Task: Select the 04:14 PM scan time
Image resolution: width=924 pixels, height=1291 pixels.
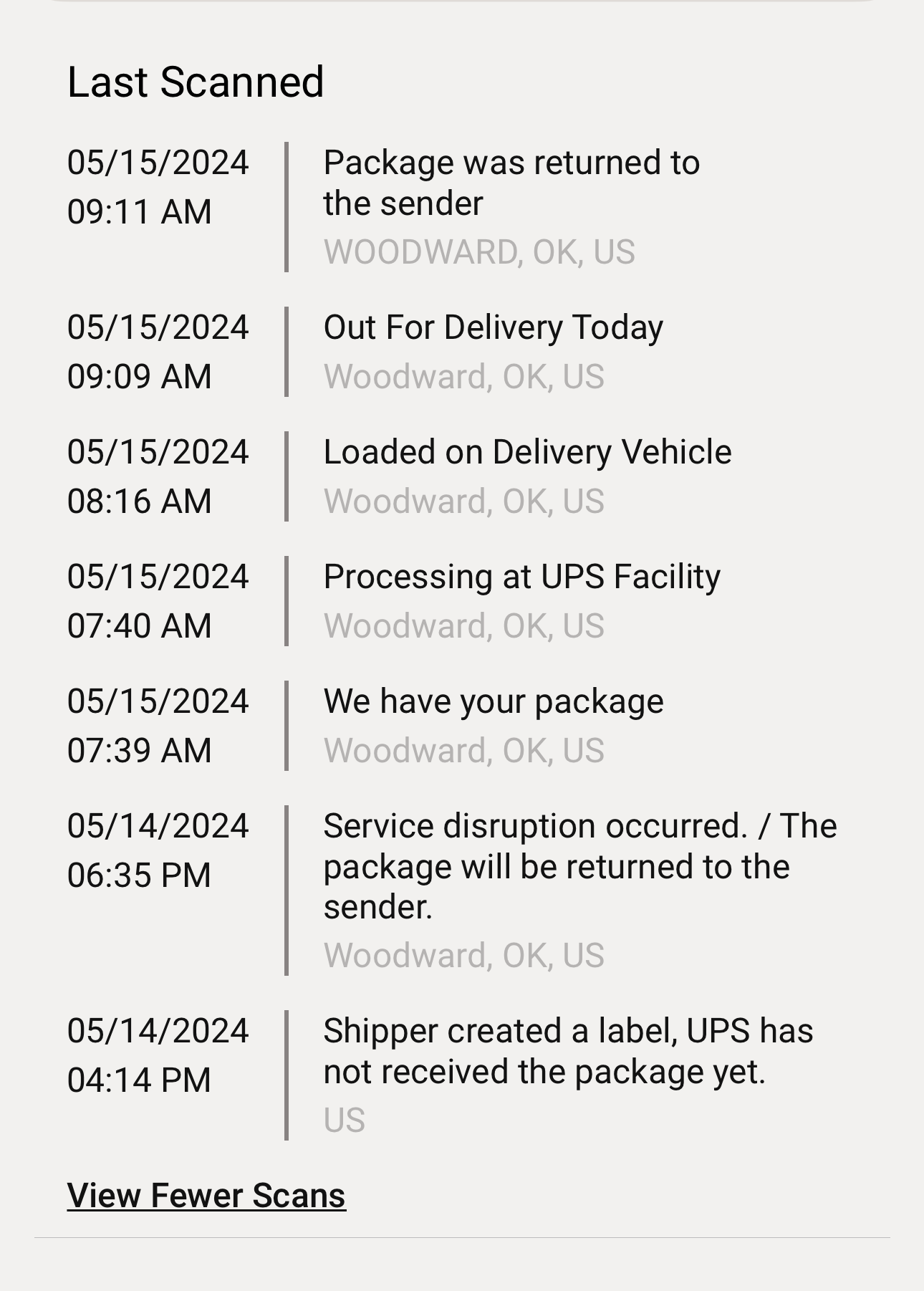Action: tap(140, 1080)
